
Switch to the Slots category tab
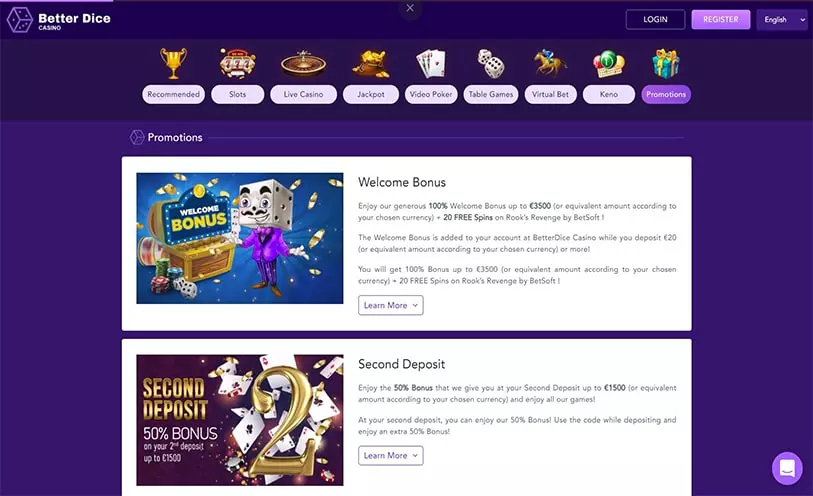237,94
